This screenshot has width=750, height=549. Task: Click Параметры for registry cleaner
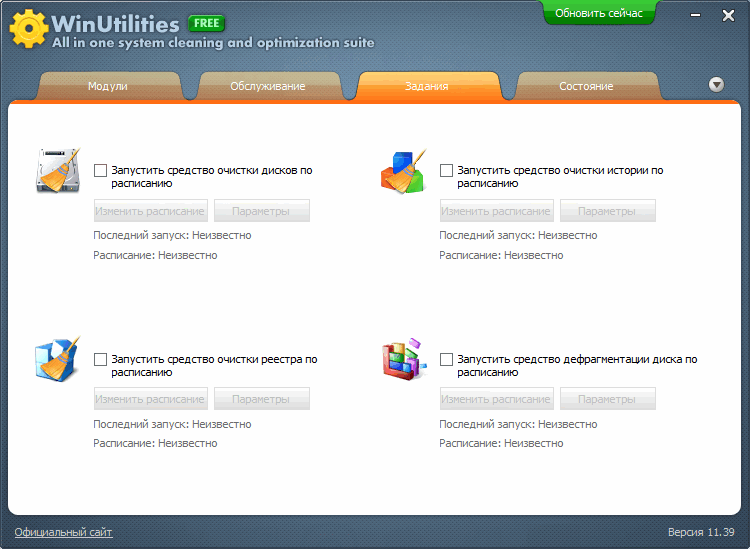pyautogui.click(x=262, y=399)
